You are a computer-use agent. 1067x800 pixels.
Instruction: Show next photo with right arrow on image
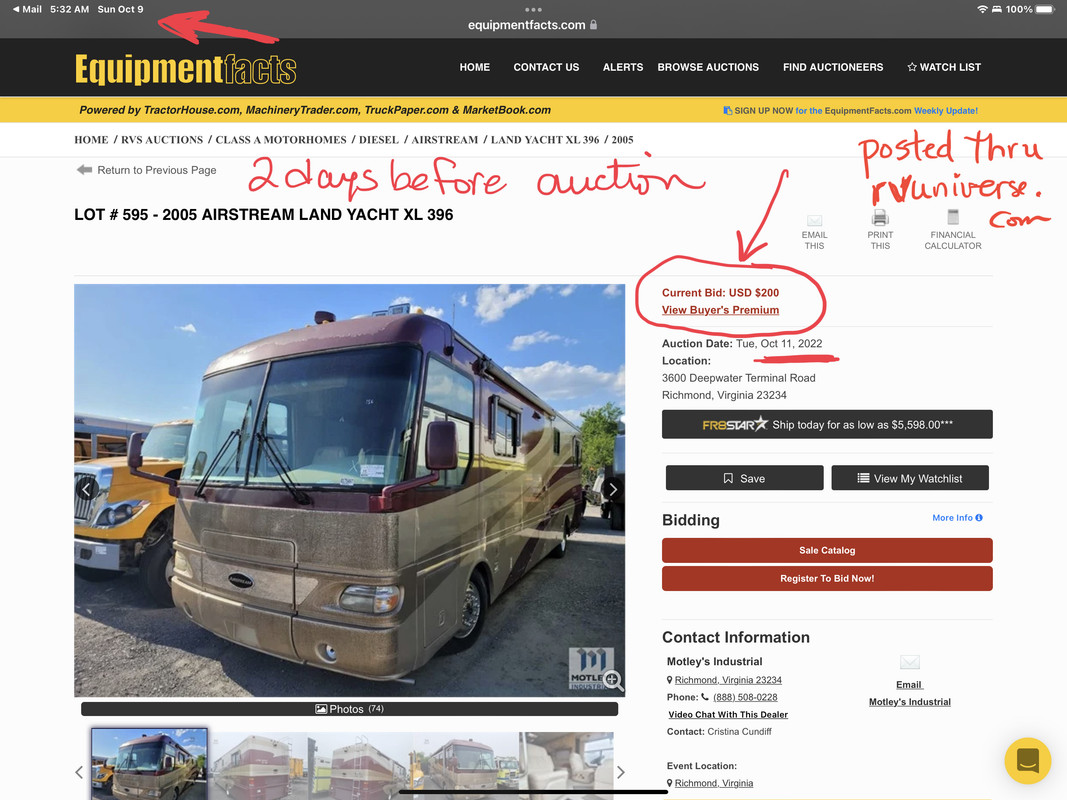point(612,489)
